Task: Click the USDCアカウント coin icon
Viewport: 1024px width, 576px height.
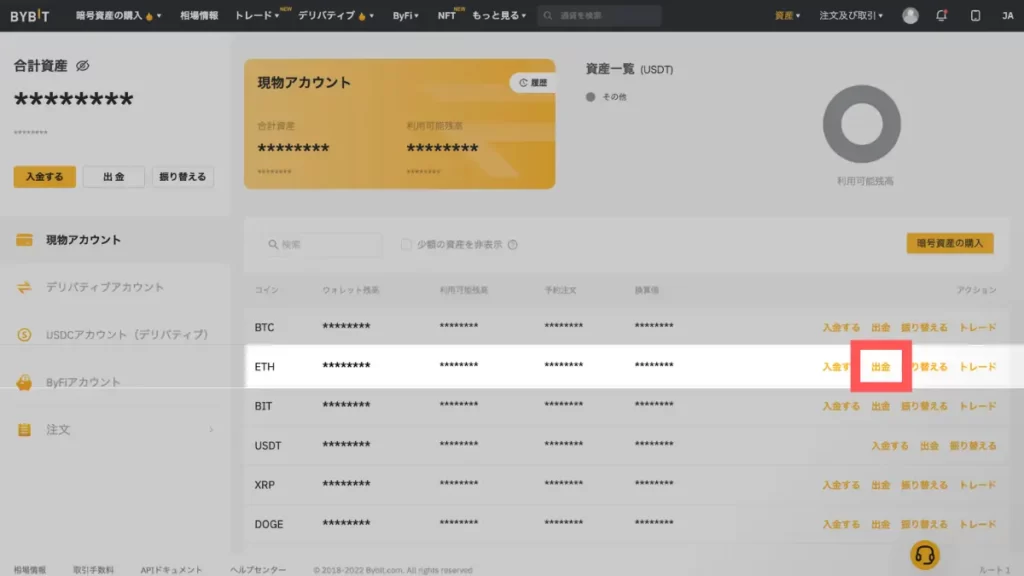Action: pyautogui.click(x=24, y=334)
